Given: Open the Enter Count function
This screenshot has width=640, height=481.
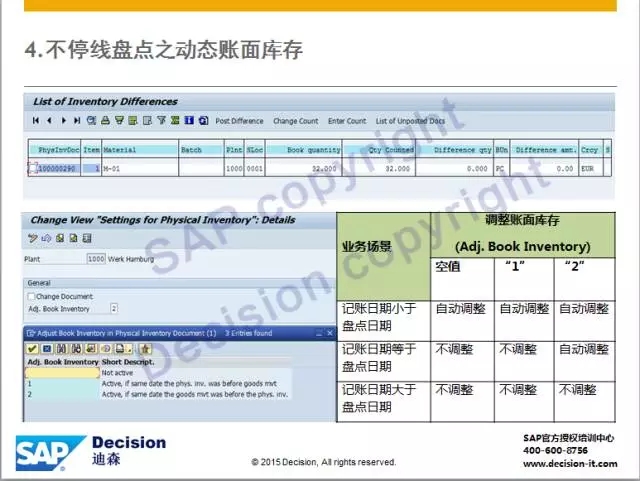Looking at the screenshot, I should pyautogui.click(x=347, y=121).
